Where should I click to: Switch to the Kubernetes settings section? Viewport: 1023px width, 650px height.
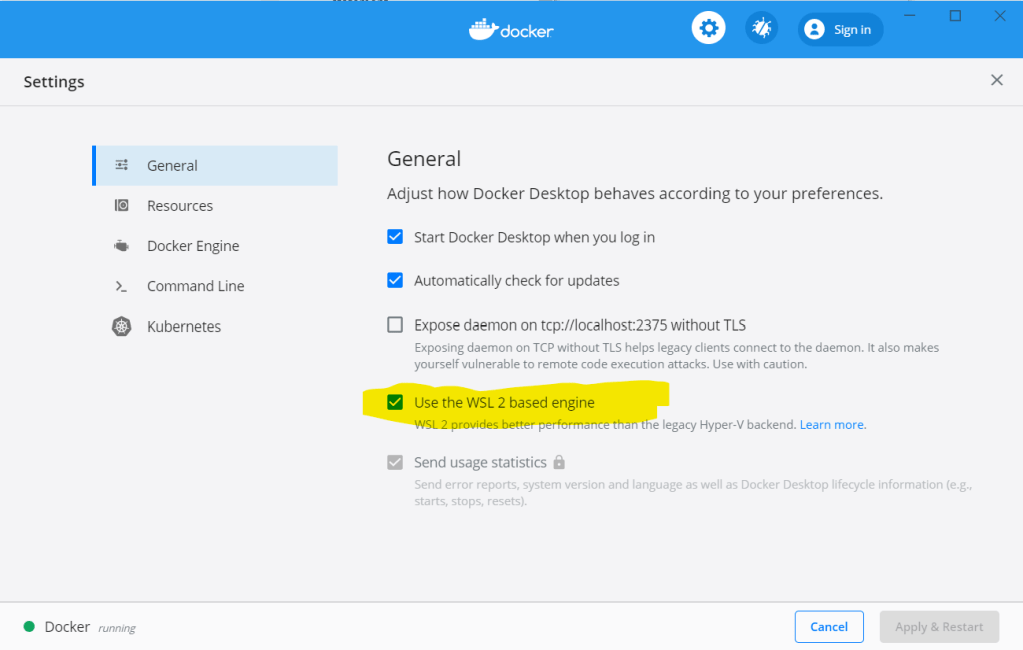[x=184, y=327]
